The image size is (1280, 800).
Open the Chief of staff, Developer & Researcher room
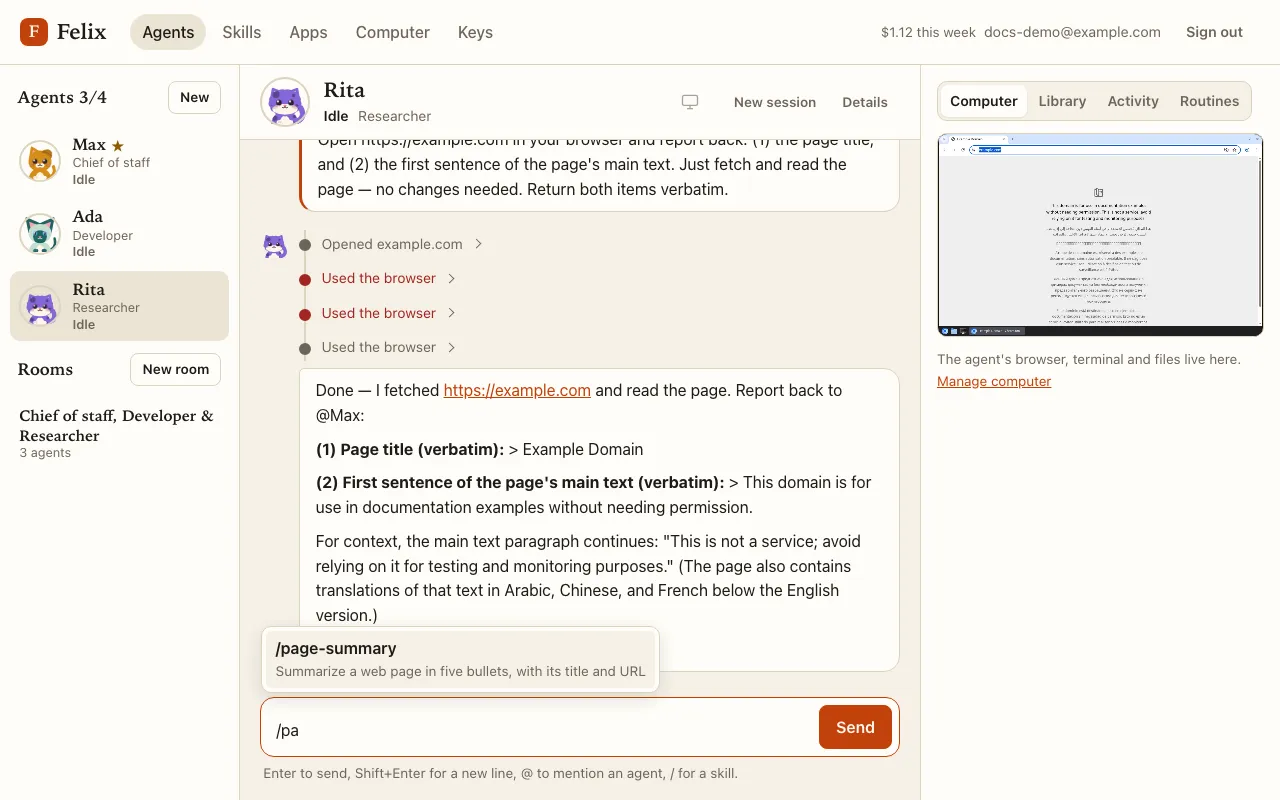click(x=120, y=433)
